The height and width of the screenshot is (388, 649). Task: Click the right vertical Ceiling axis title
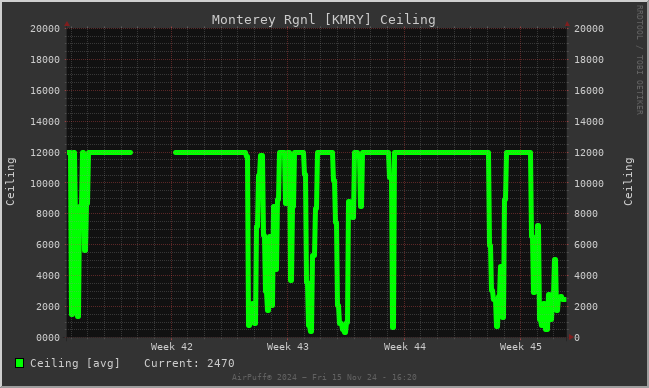(628, 181)
